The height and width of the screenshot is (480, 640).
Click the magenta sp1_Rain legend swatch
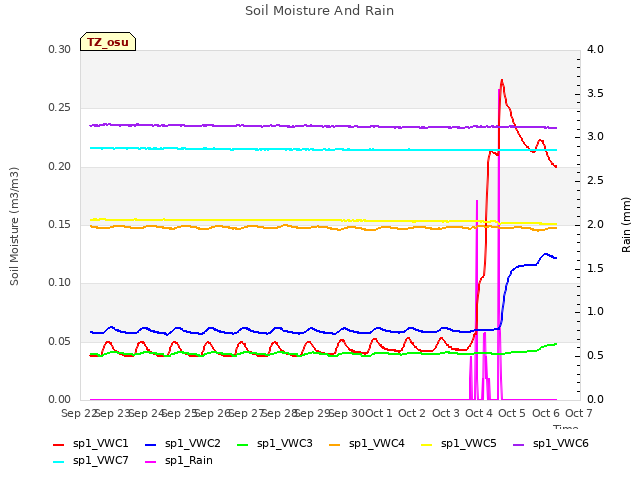151,462
